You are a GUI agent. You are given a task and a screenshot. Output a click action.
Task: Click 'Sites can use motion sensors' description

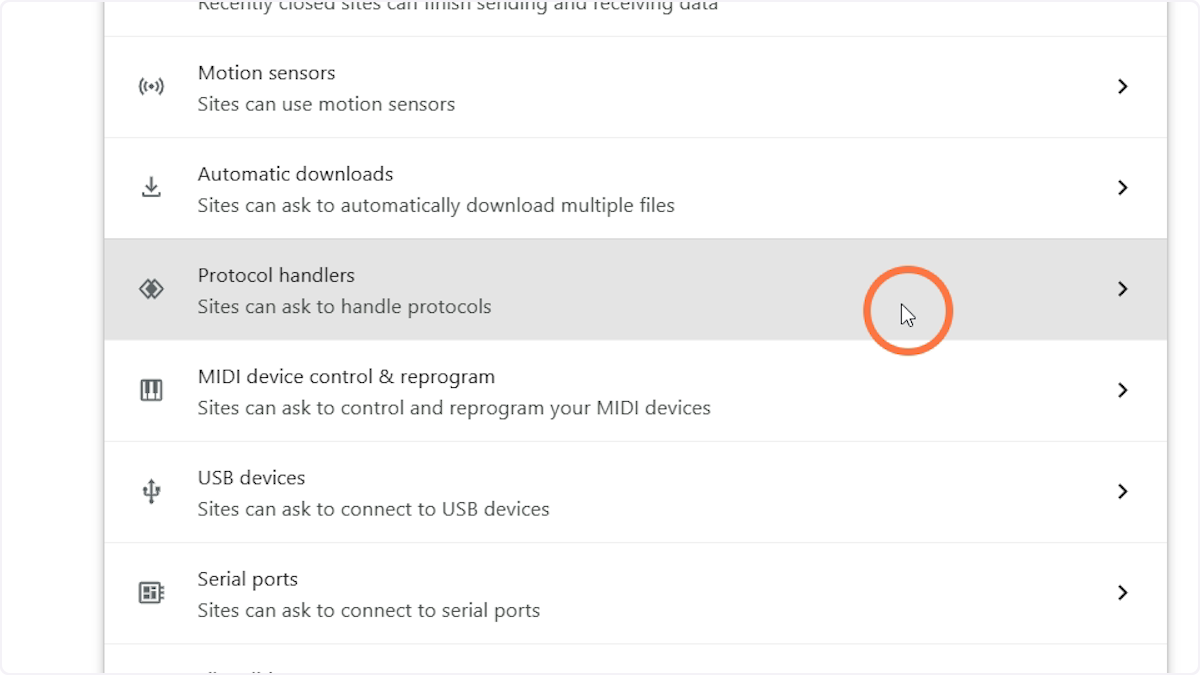coord(326,104)
